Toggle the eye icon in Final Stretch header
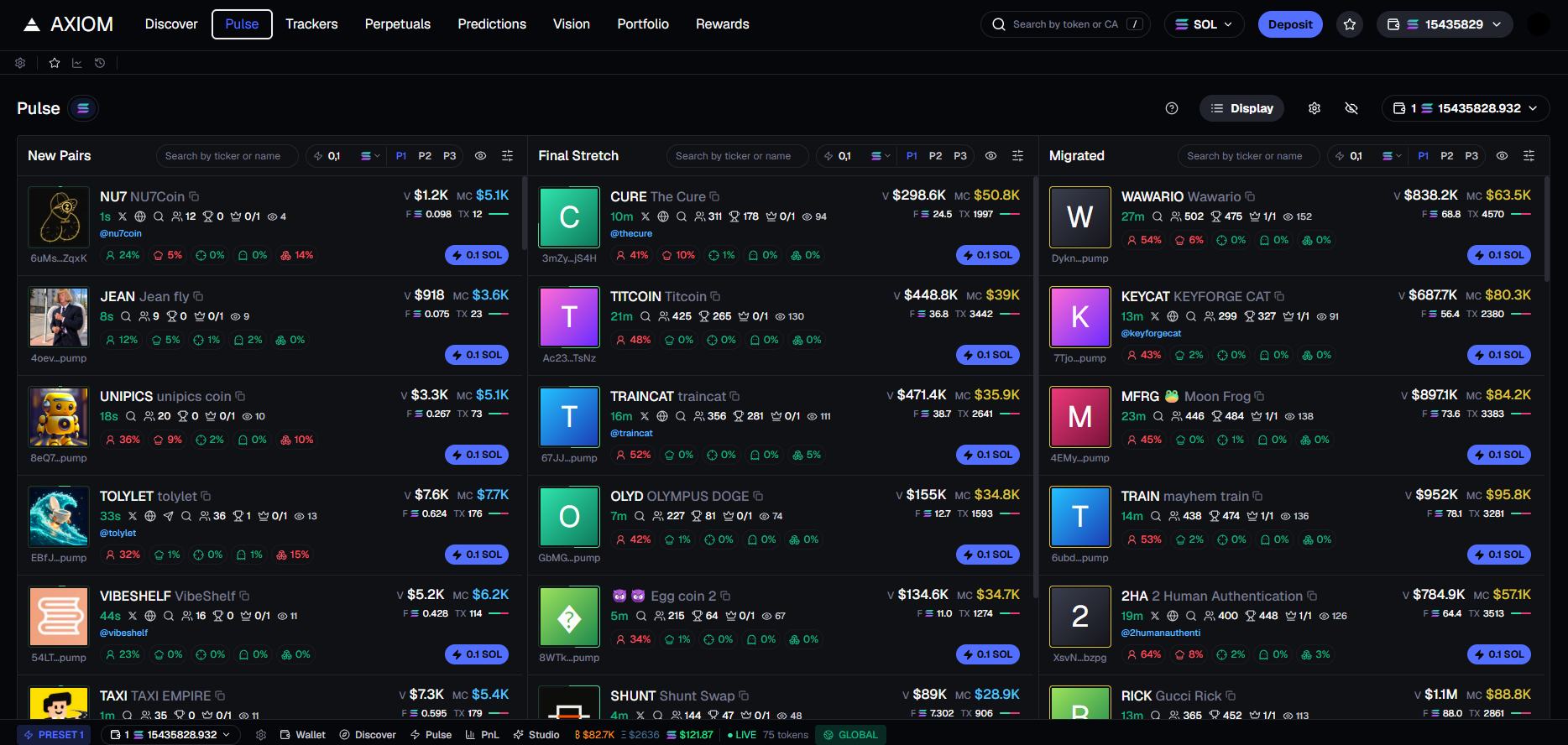This screenshot has width=1568, height=745. [x=990, y=156]
